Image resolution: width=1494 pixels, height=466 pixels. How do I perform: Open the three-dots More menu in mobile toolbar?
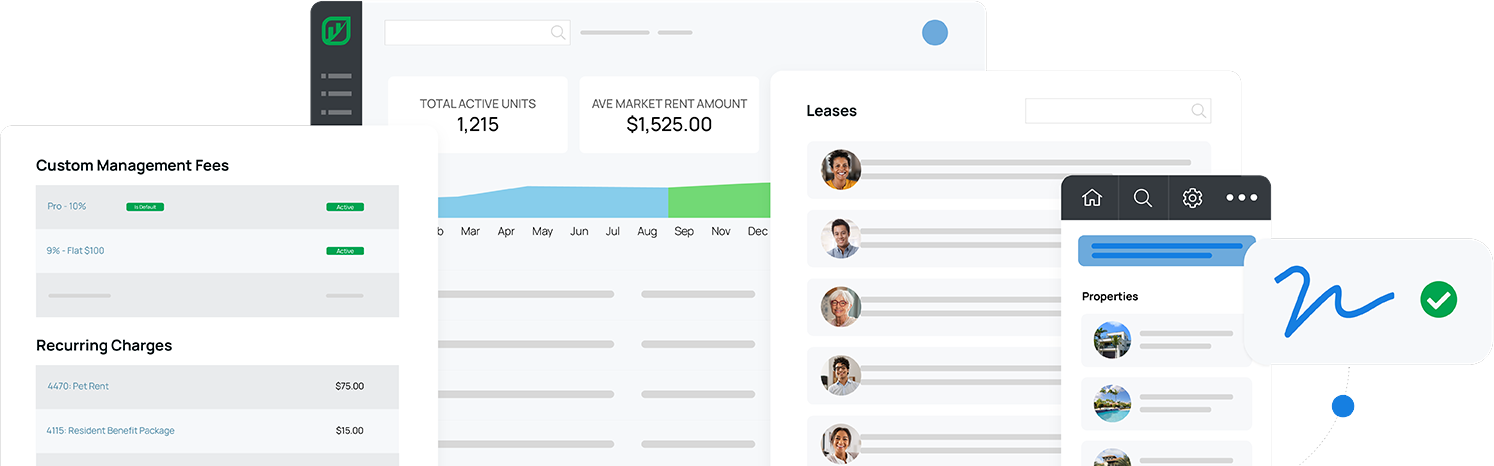pyautogui.click(x=1242, y=198)
